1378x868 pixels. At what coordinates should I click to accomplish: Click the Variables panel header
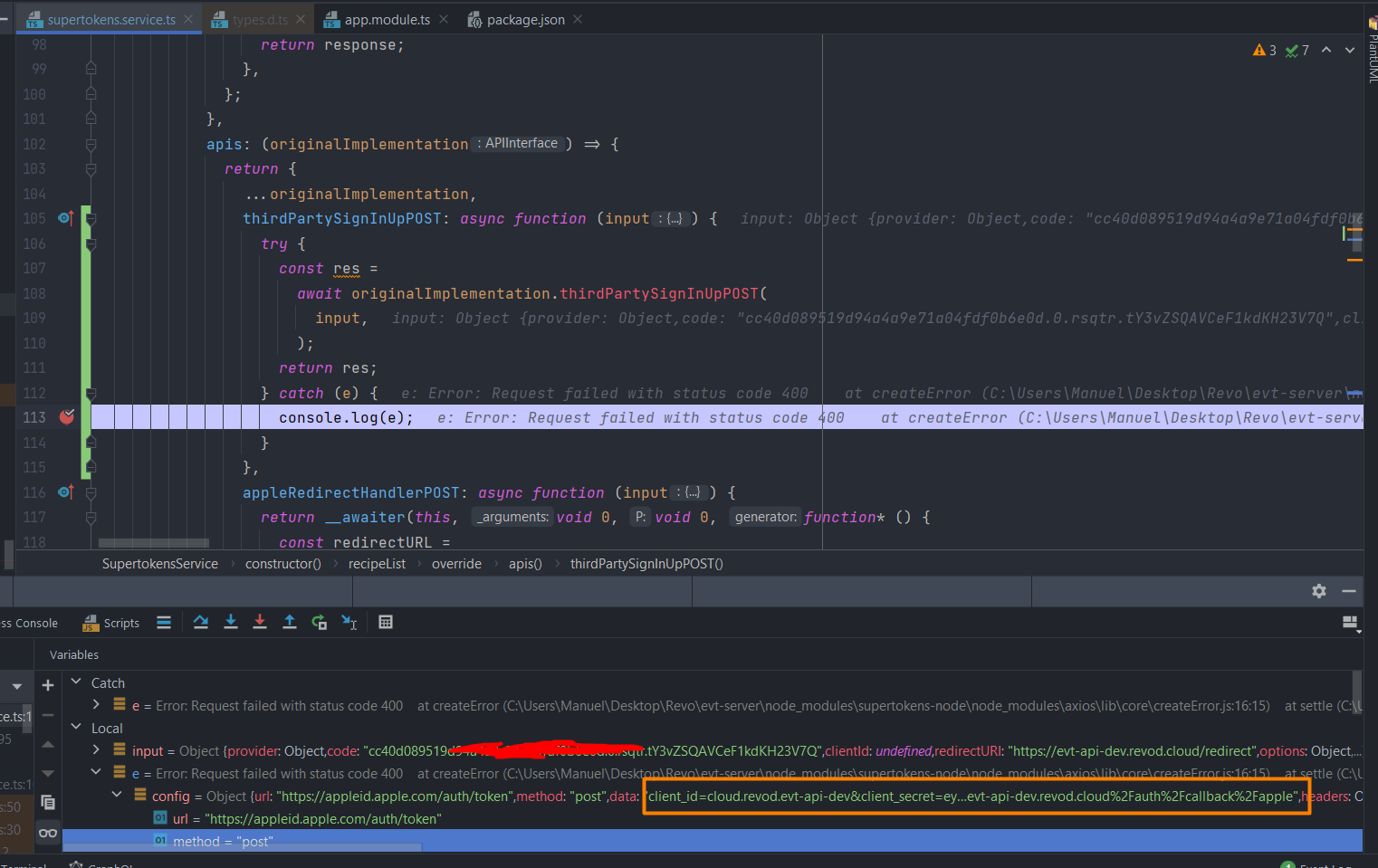[x=74, y=654]
